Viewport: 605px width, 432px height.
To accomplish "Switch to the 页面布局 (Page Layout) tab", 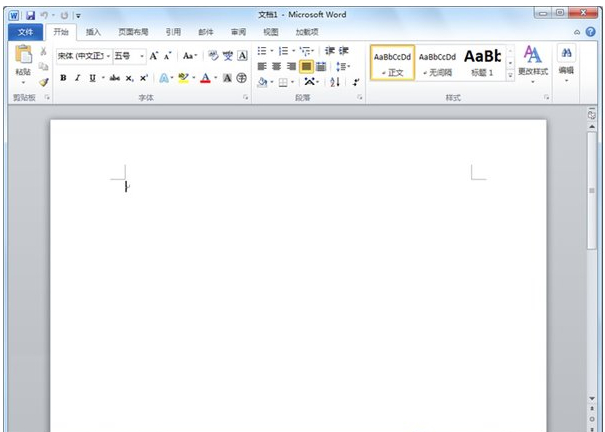I will (x=133, y=32).
